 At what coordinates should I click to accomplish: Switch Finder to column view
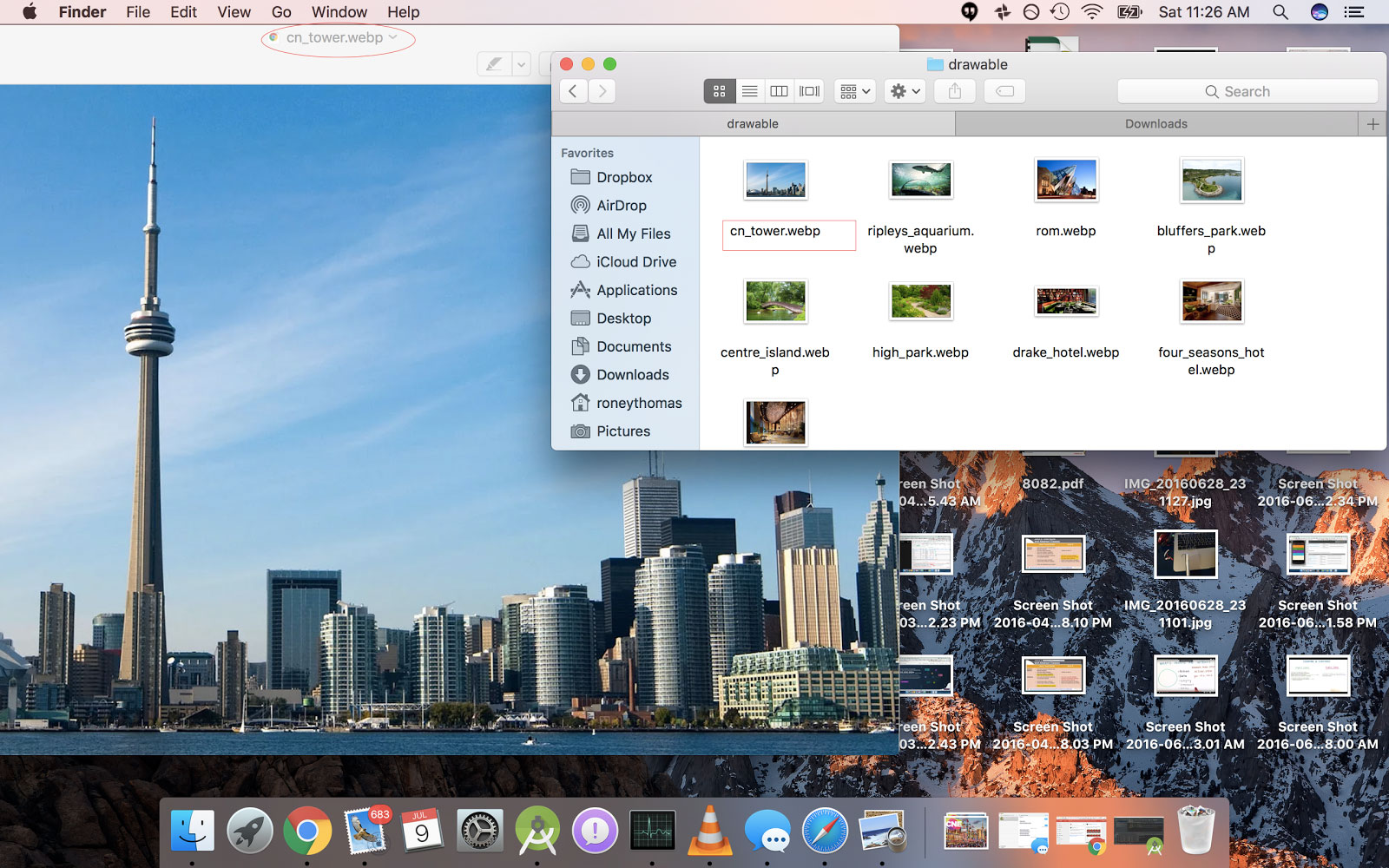click(780, 91)
